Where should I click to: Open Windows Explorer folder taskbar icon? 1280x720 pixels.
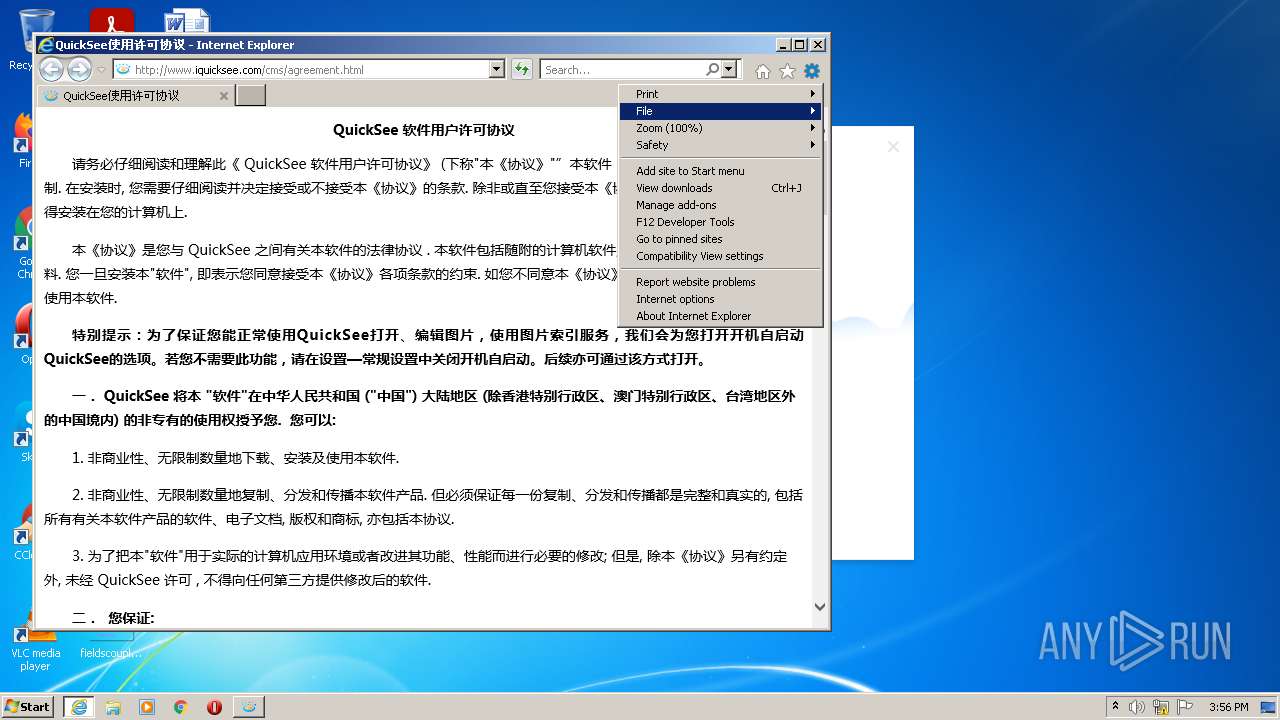(x=113, y=707)
